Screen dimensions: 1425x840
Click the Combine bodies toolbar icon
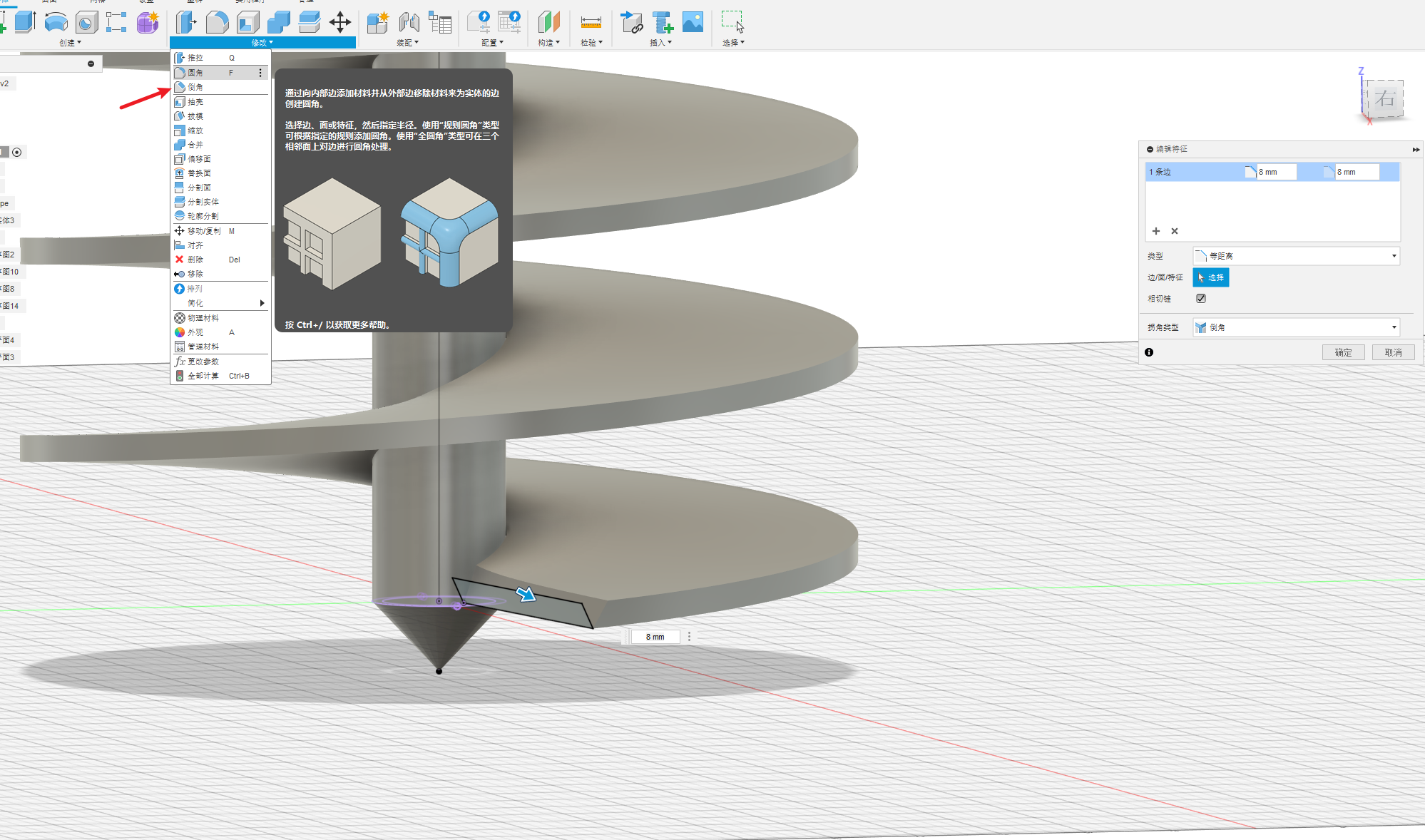tap(278, 22)
